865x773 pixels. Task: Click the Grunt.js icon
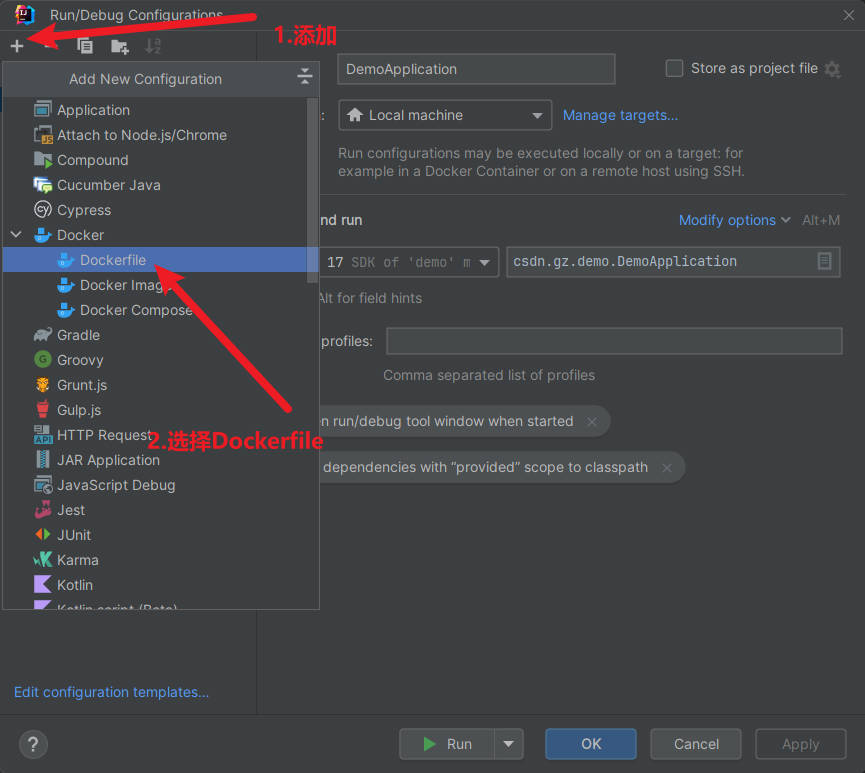click(42, 385)
